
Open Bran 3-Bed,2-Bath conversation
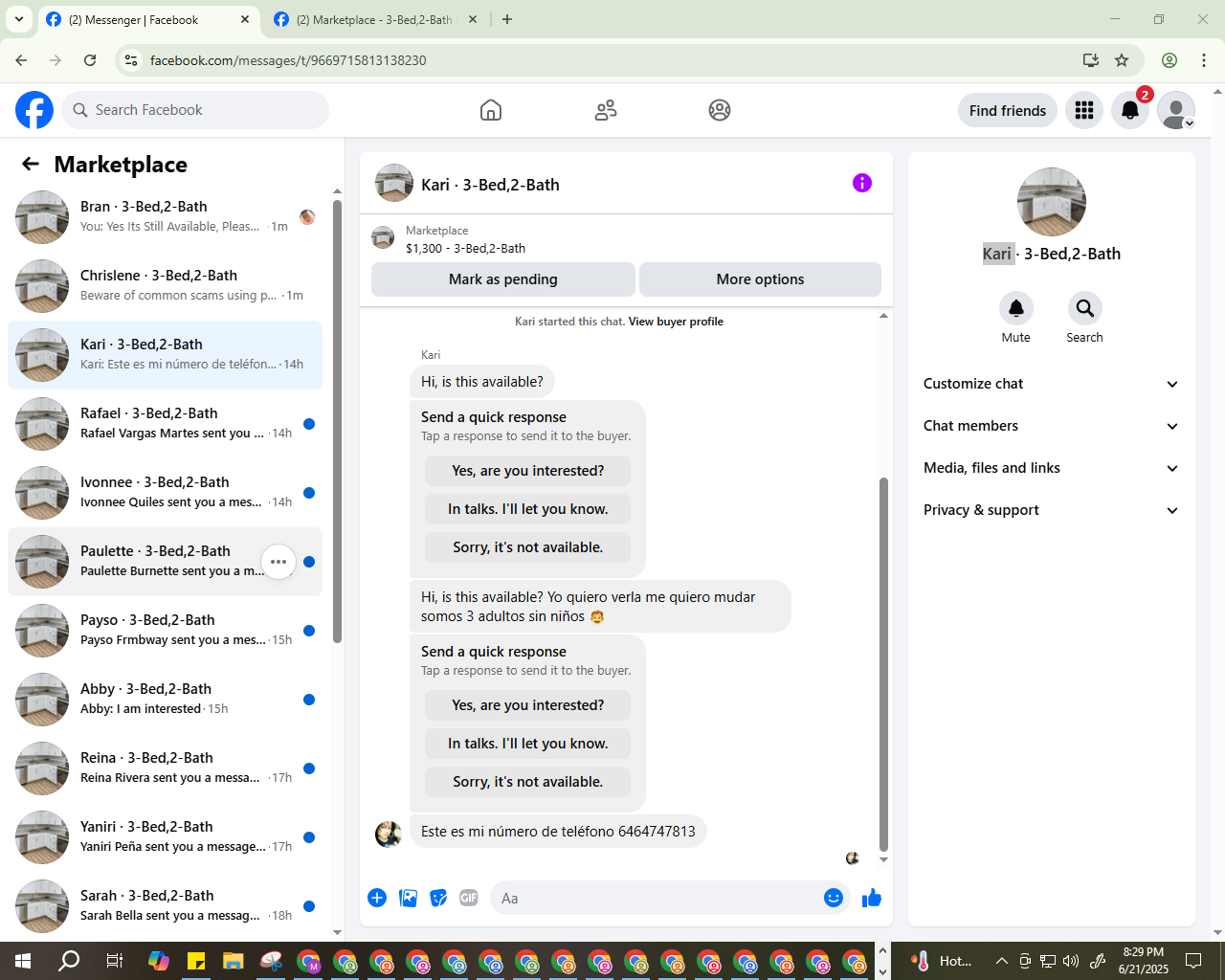click(x=166, y=217)
